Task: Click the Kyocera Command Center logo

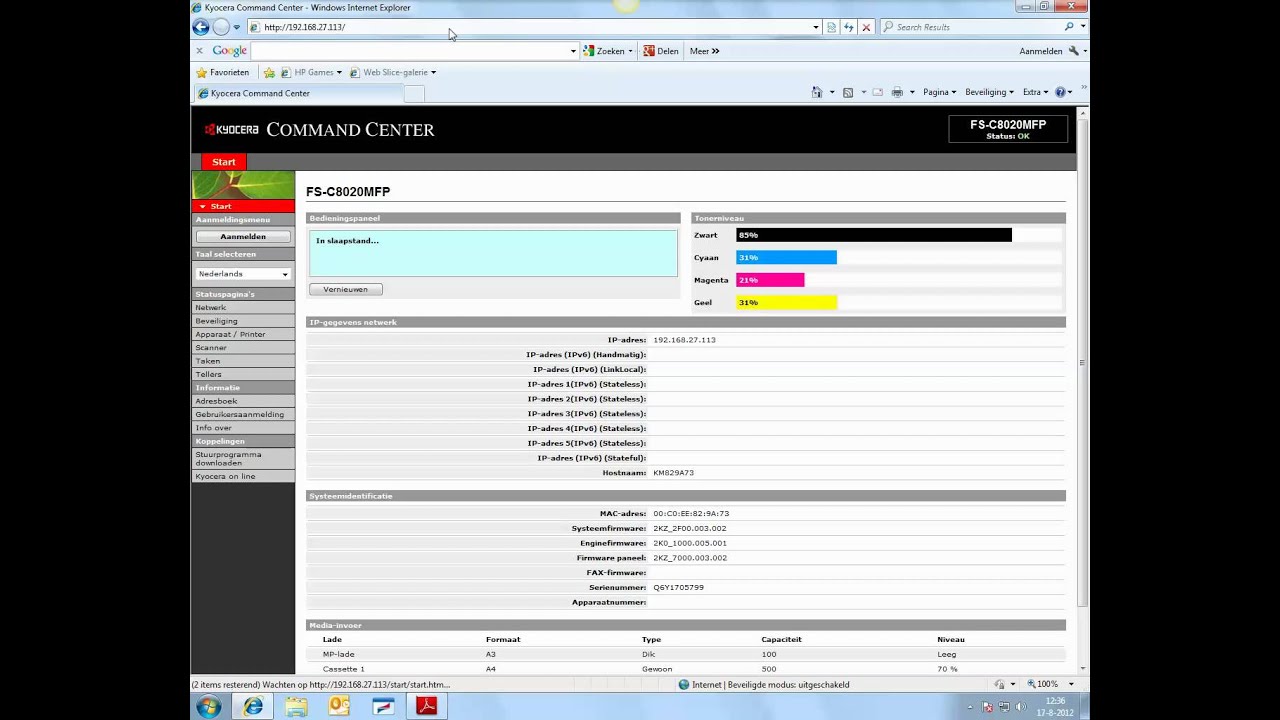Action: tap(319, 129)
